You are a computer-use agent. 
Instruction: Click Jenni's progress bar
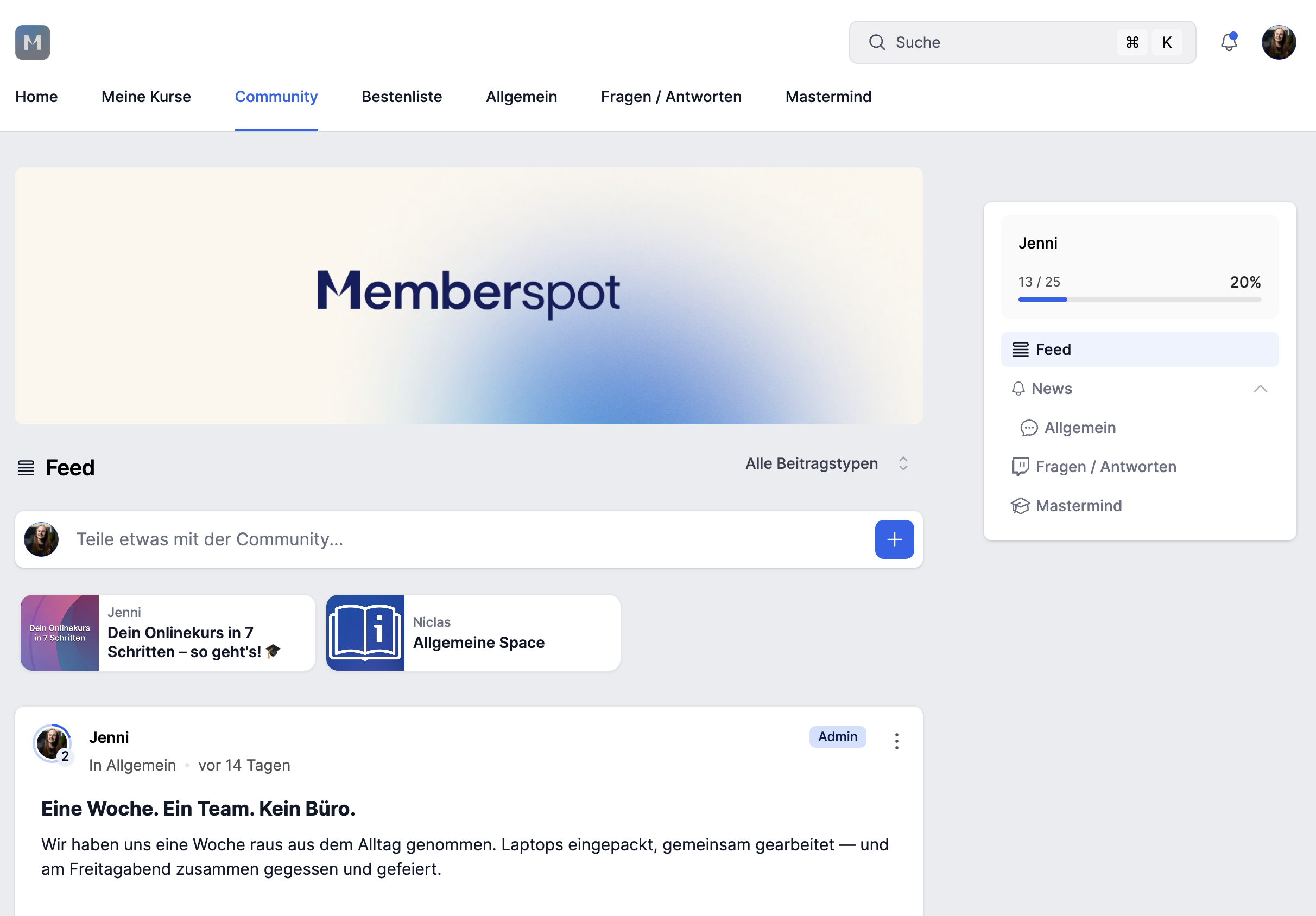pos(1139,300)
